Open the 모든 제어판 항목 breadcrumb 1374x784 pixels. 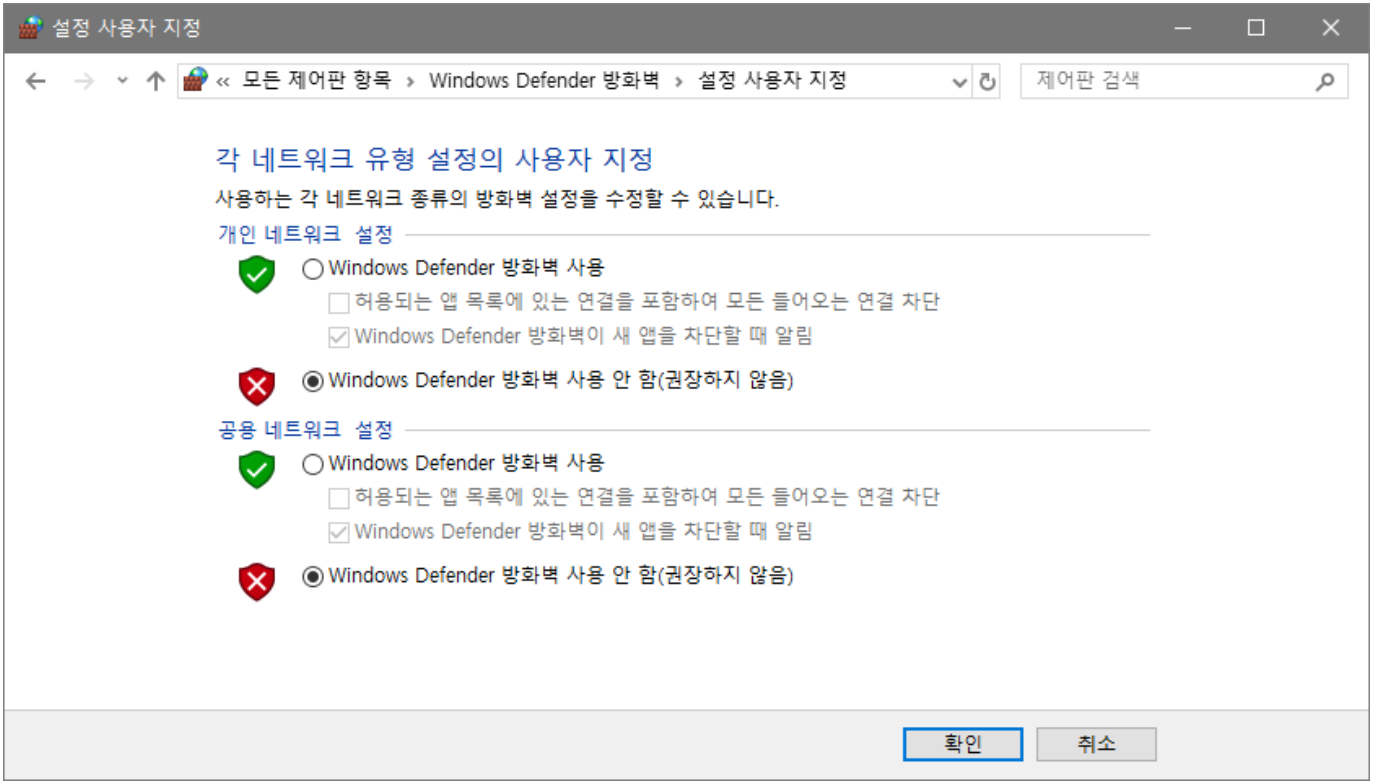coord(317,81)
